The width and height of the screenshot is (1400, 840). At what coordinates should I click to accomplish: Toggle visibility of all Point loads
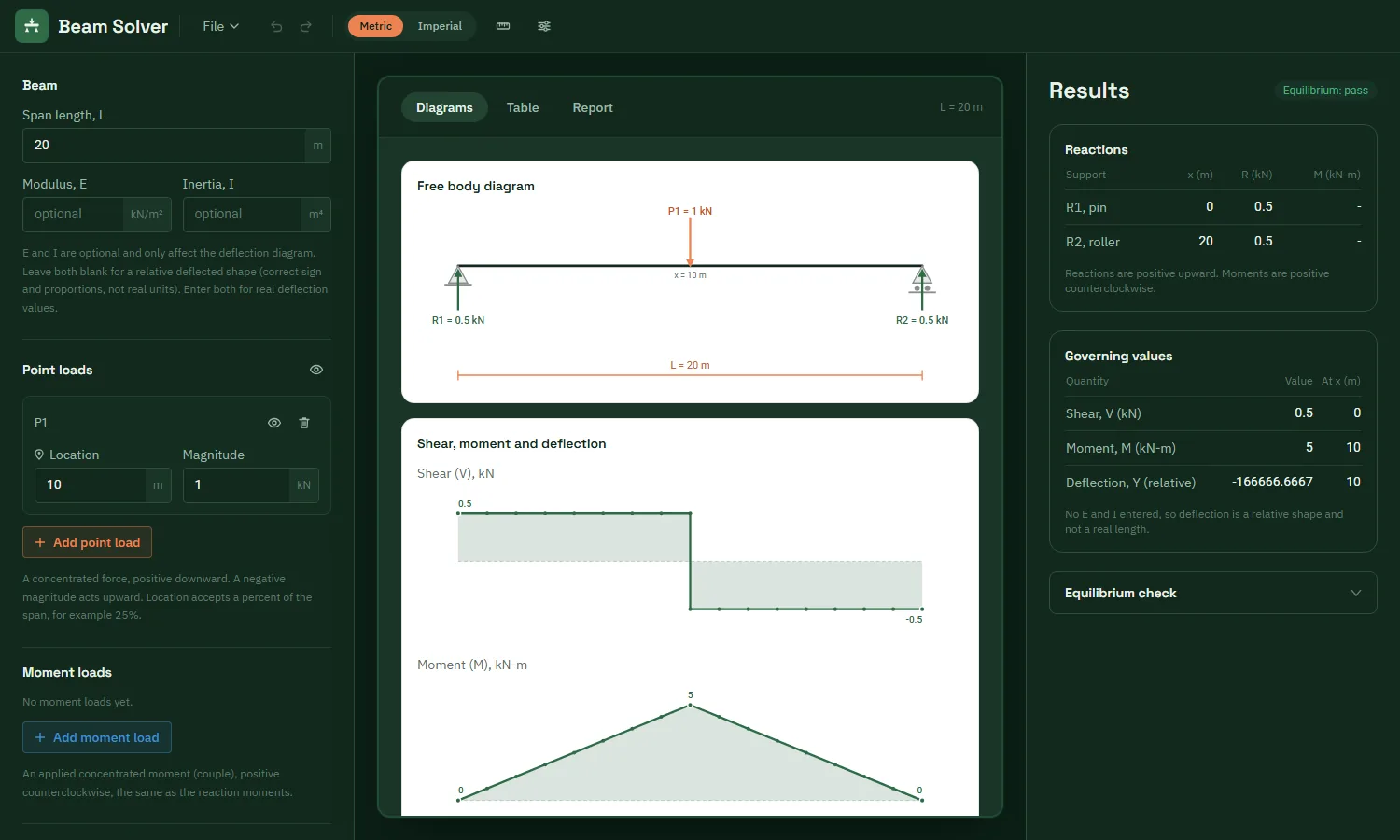coord(316,370)
